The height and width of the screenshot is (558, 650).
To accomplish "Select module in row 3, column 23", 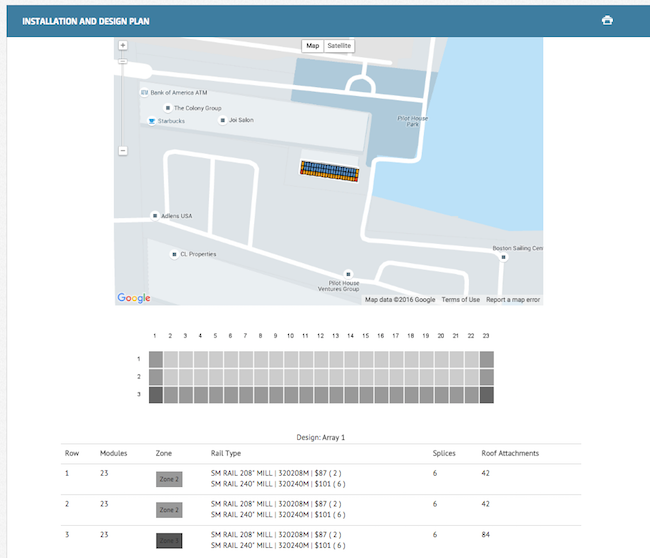I will click(x=487, y=395).
